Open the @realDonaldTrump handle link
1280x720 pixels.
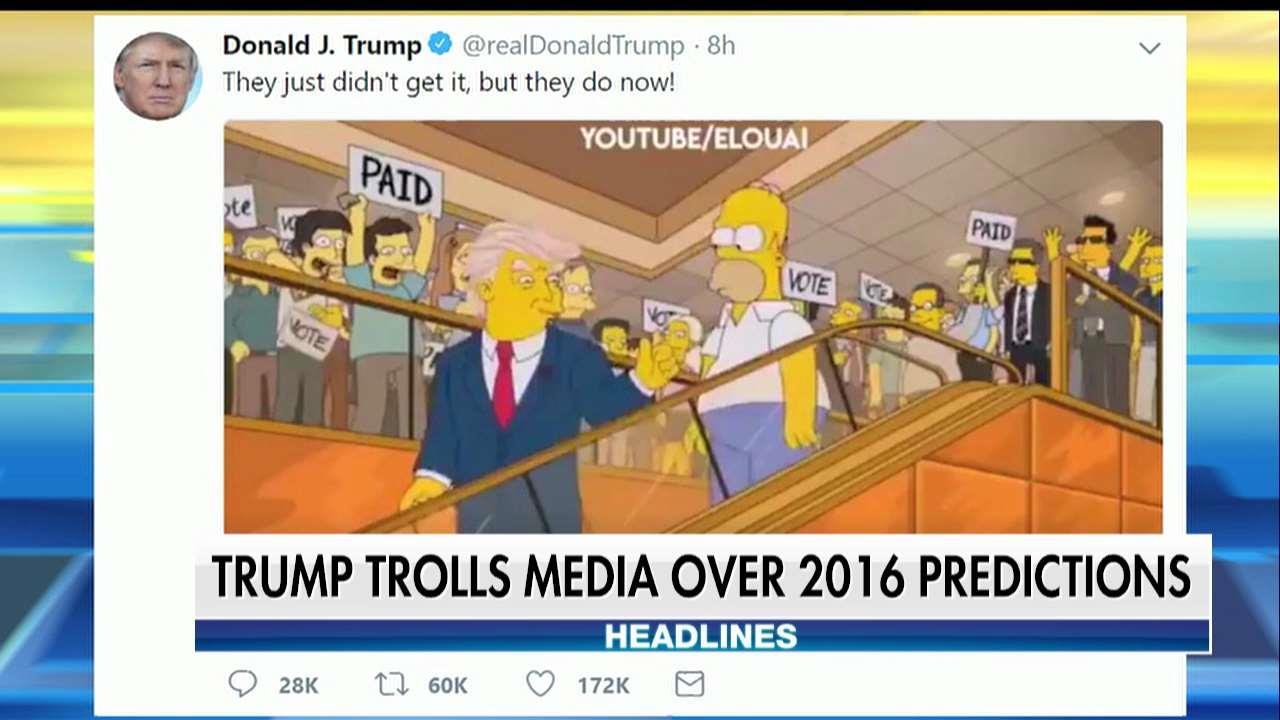click(573, 45)
